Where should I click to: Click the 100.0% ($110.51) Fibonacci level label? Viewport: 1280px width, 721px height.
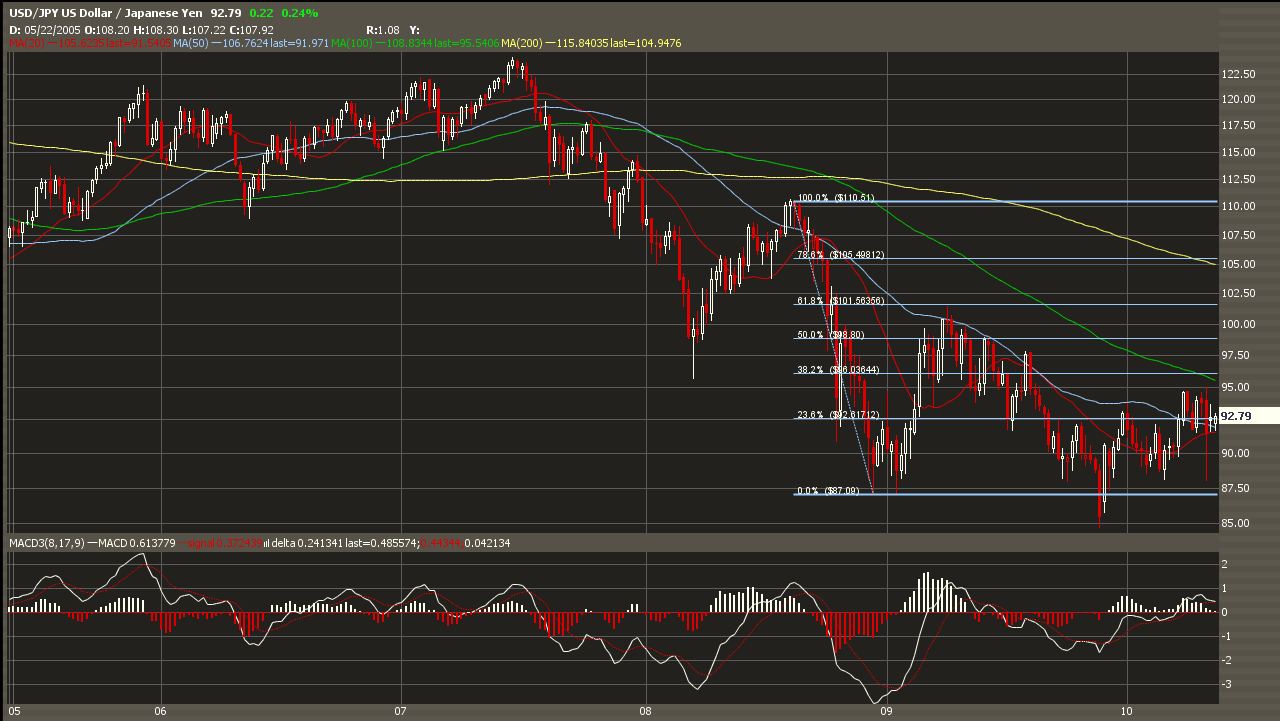[835, 198]
